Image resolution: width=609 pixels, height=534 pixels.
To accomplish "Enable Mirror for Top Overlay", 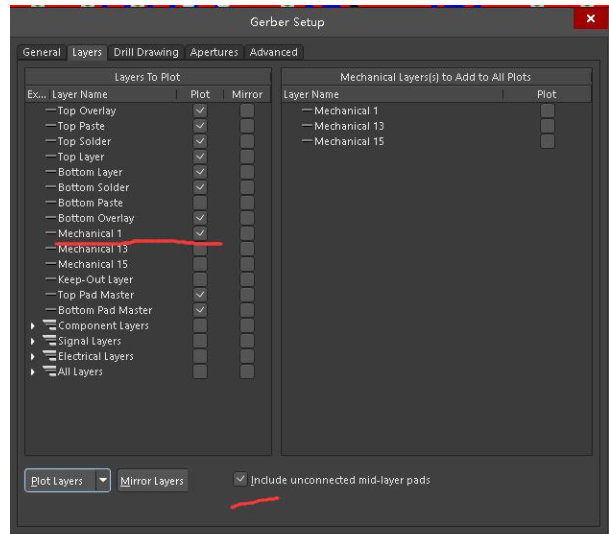I will pos(247,111).
